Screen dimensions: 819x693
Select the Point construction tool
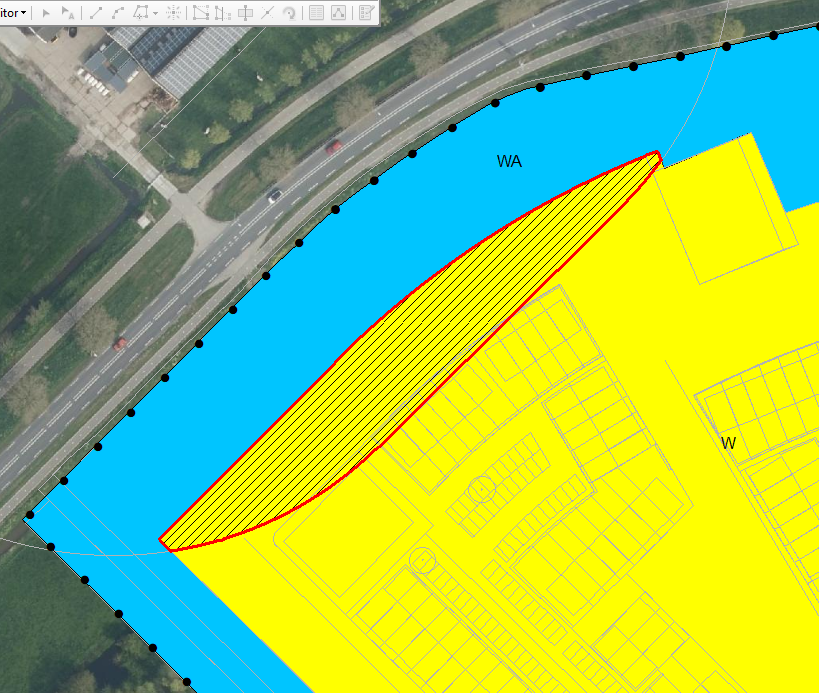[x=173, y=13]
